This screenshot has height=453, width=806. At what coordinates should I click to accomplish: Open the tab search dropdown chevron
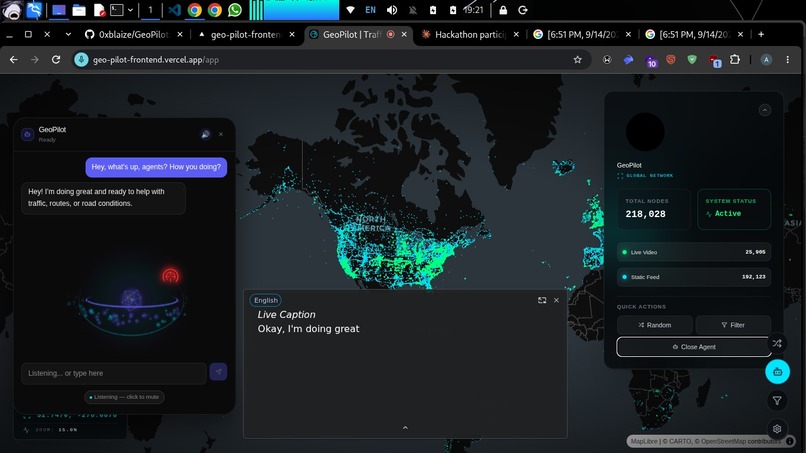point(68,34)
